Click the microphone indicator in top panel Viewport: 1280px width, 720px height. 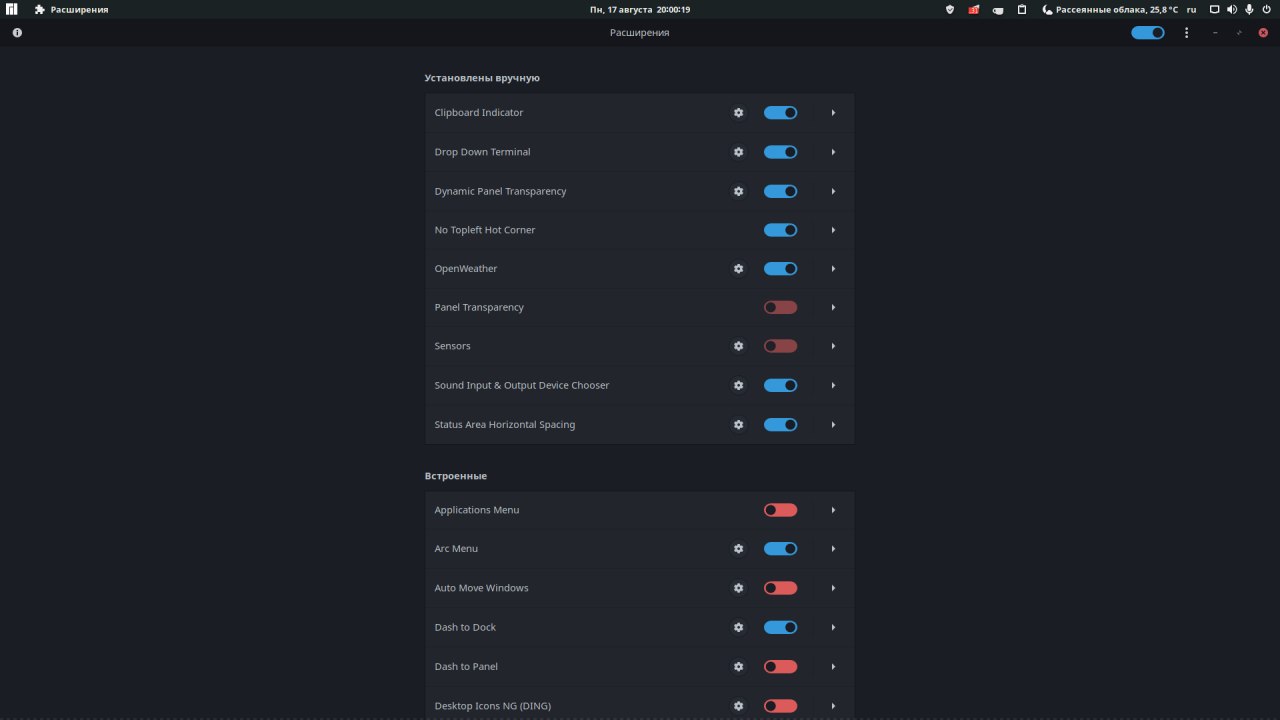click(1249, 9)
